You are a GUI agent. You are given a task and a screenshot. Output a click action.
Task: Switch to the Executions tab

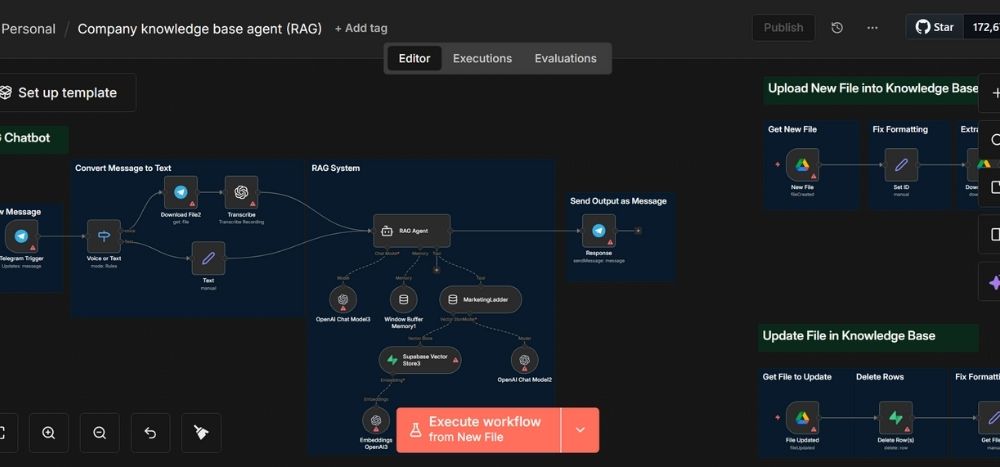pyautogui.click(x=482, y=58)
